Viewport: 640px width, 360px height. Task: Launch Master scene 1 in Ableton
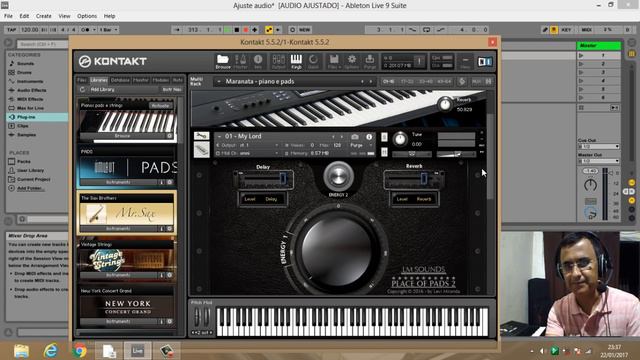[581, 55]
